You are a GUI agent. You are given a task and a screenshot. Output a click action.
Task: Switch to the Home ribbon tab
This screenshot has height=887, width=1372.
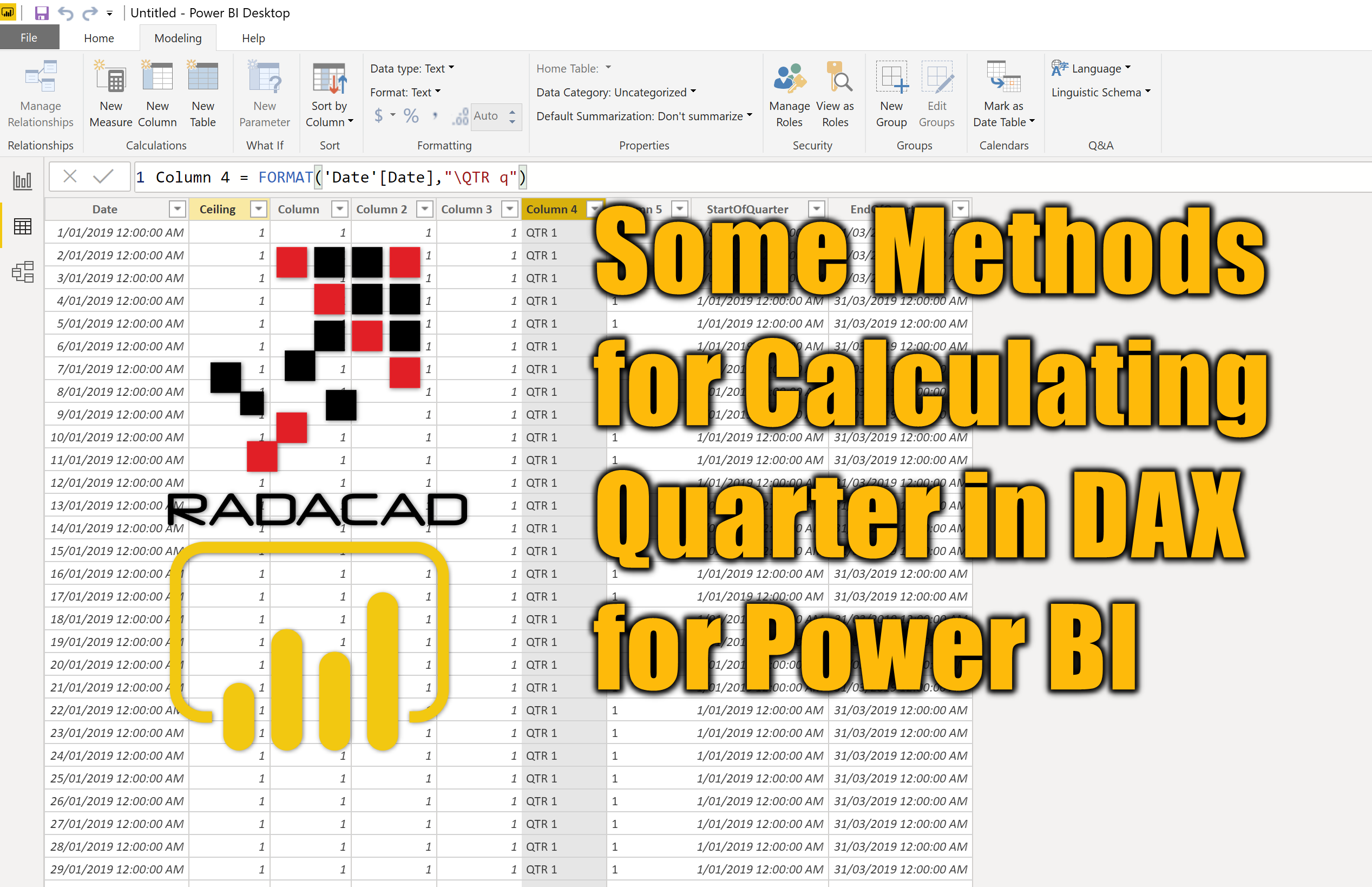(x=99, y=38)
